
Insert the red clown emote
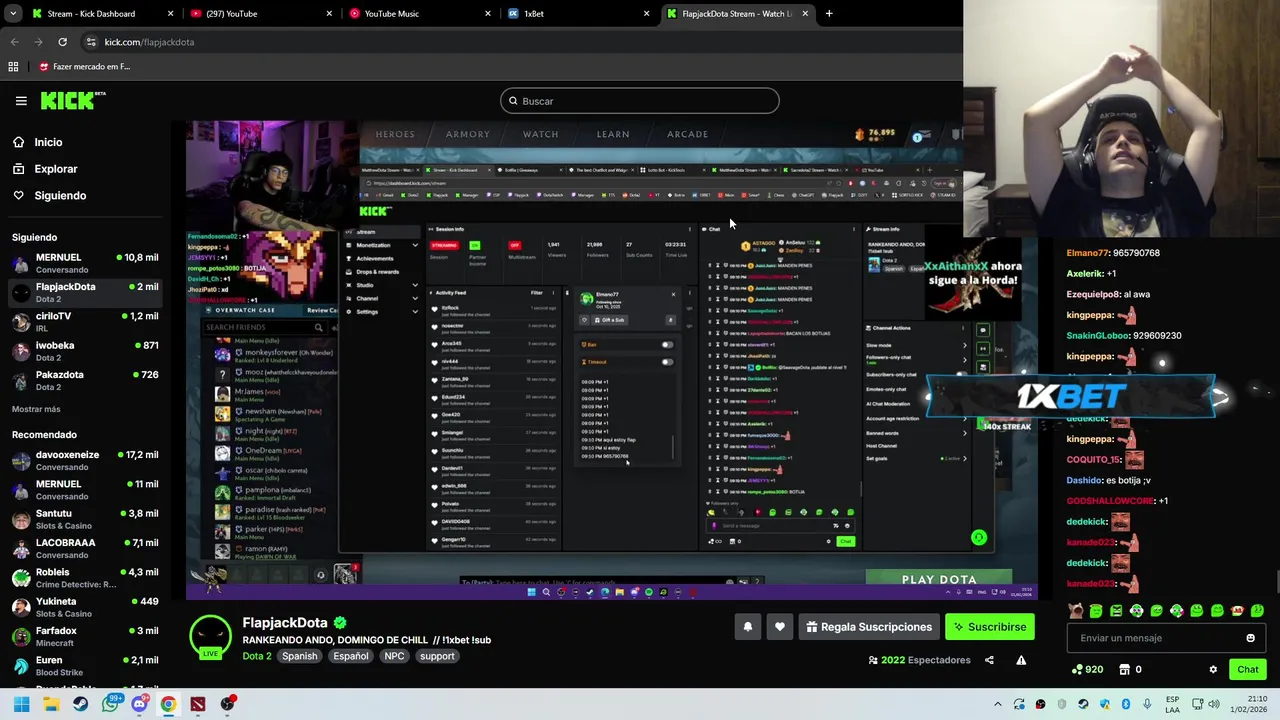pos(1237,611)
